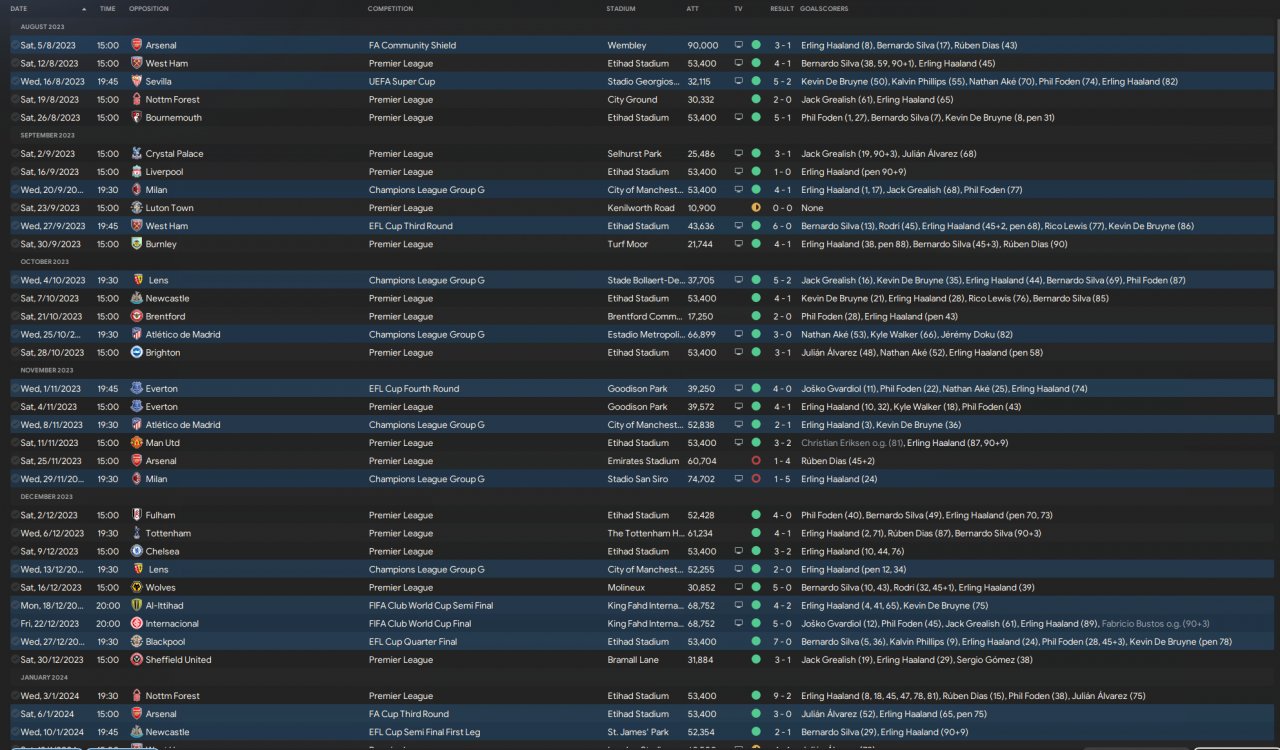
Task: Click the Sat, 23/9/2023 fixture date
Action: [x=48, y=208]
